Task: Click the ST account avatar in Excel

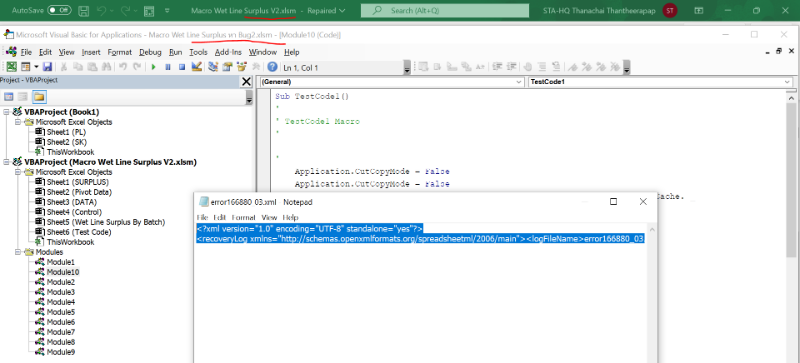Action: 670,10
